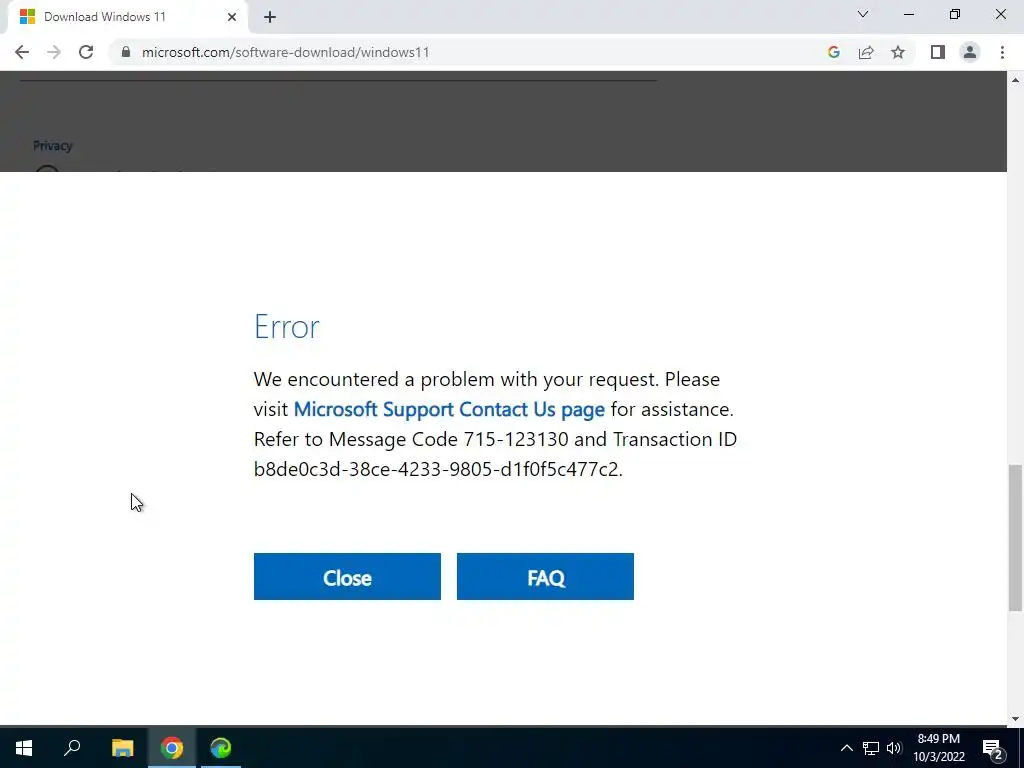This screenshot has width=1024, height=768.
Task: Open a new browser tab
Action: click(x=270, y=17)
